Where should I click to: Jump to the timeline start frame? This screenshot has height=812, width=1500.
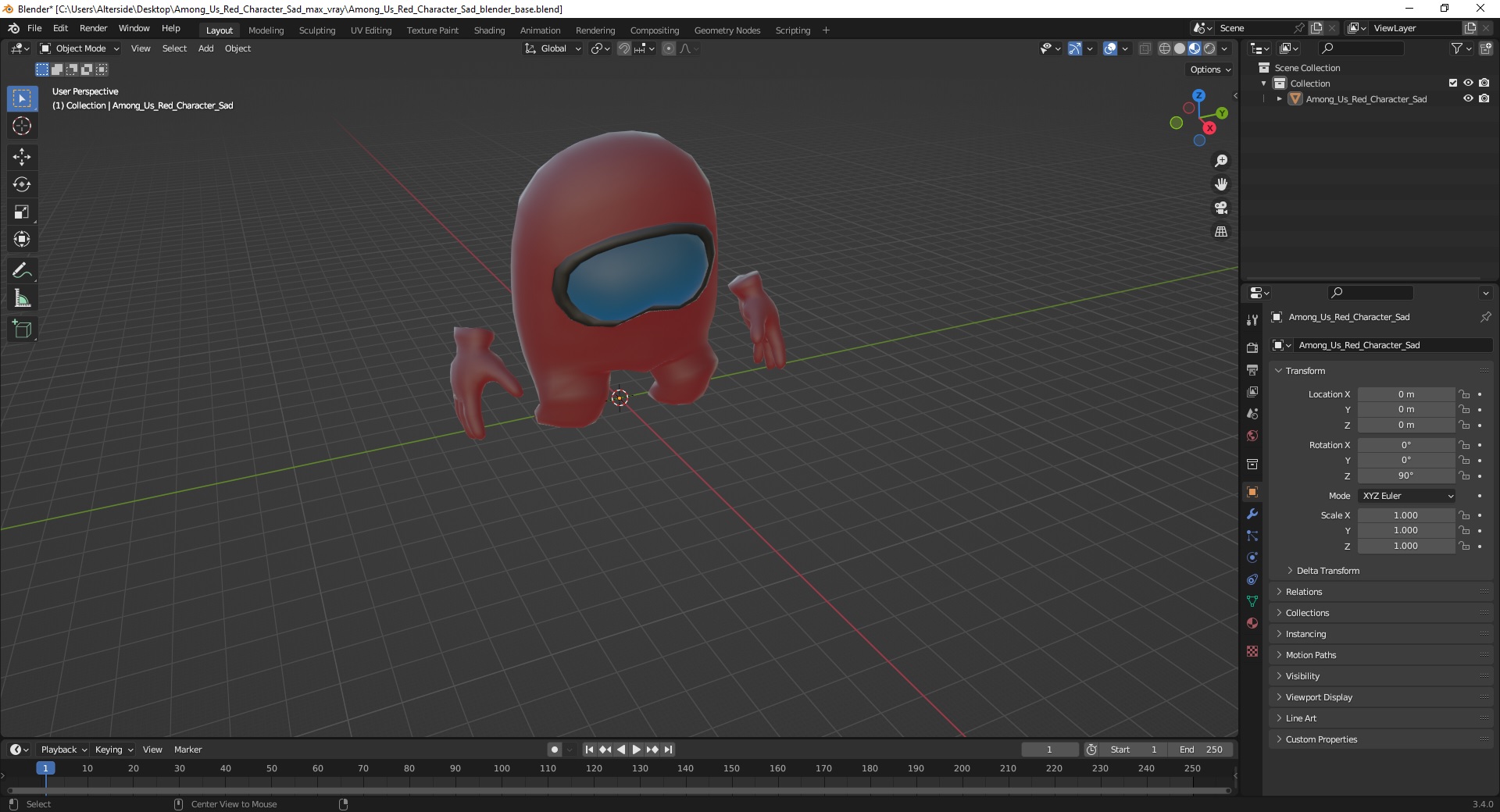click(589, 750)
